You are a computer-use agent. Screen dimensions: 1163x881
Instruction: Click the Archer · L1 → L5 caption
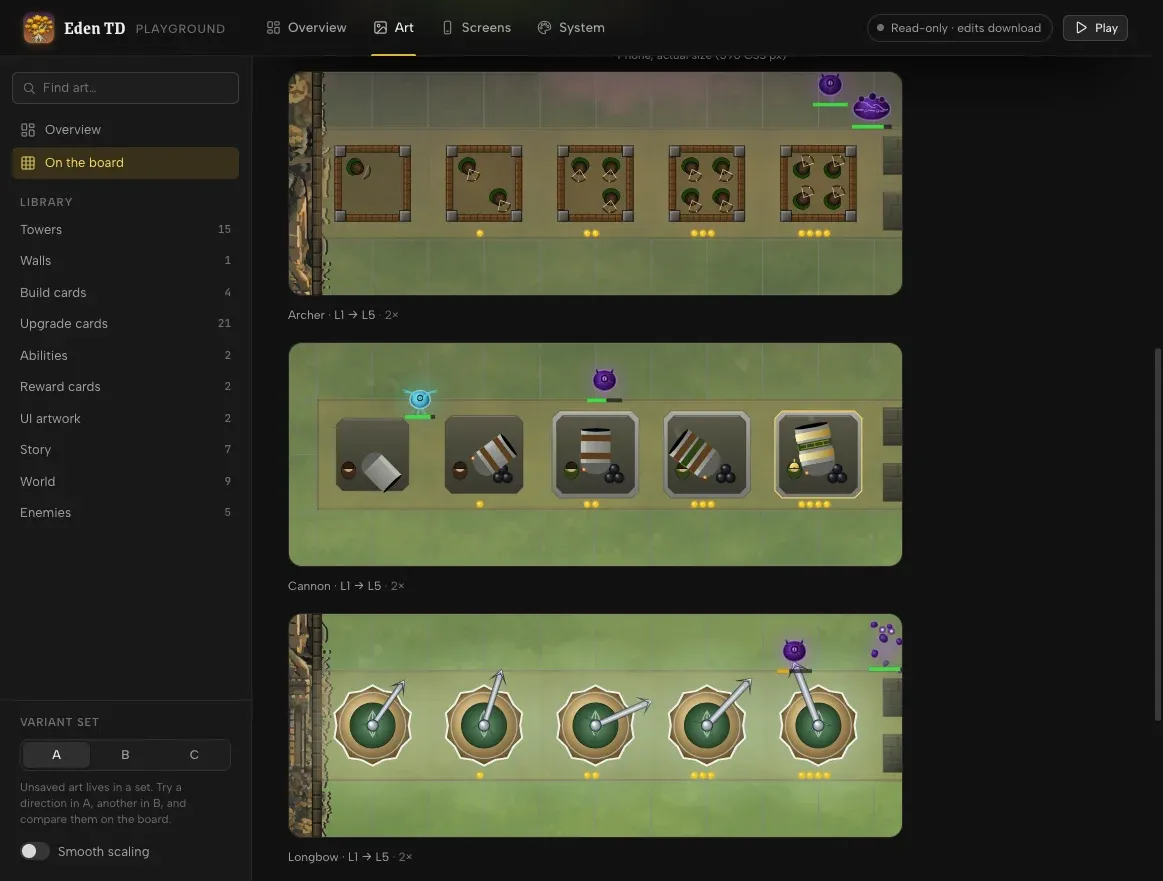click(x=343, y=314)
